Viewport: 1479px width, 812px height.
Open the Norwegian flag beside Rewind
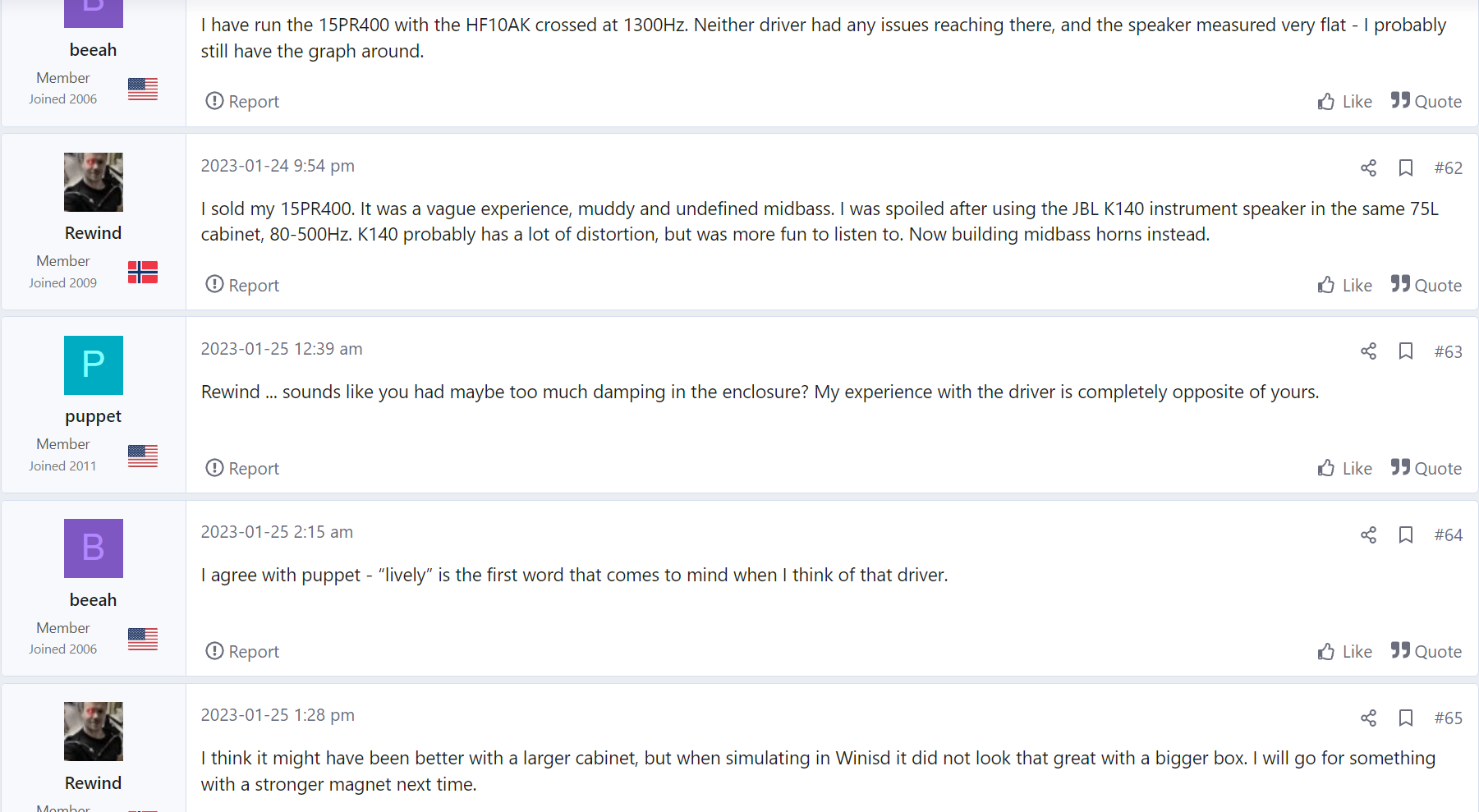tap(143, 272)
